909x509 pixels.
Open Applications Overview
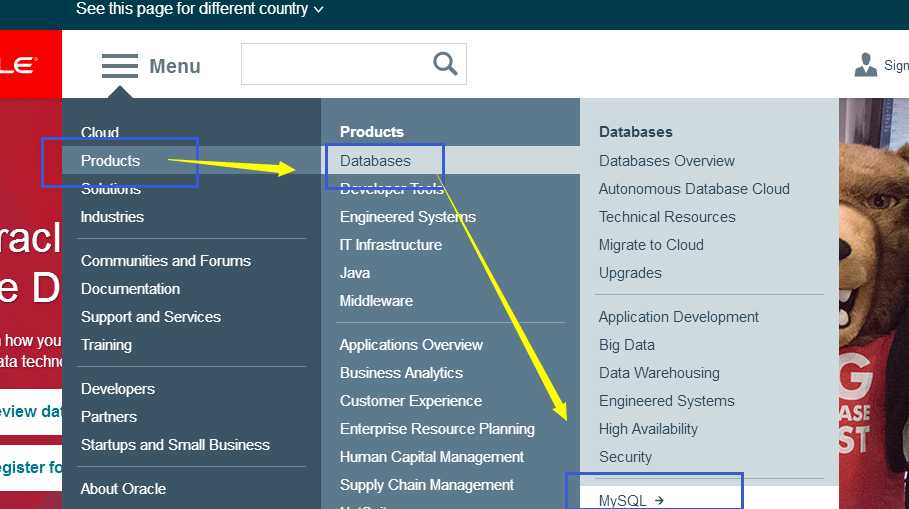(411, 345)
